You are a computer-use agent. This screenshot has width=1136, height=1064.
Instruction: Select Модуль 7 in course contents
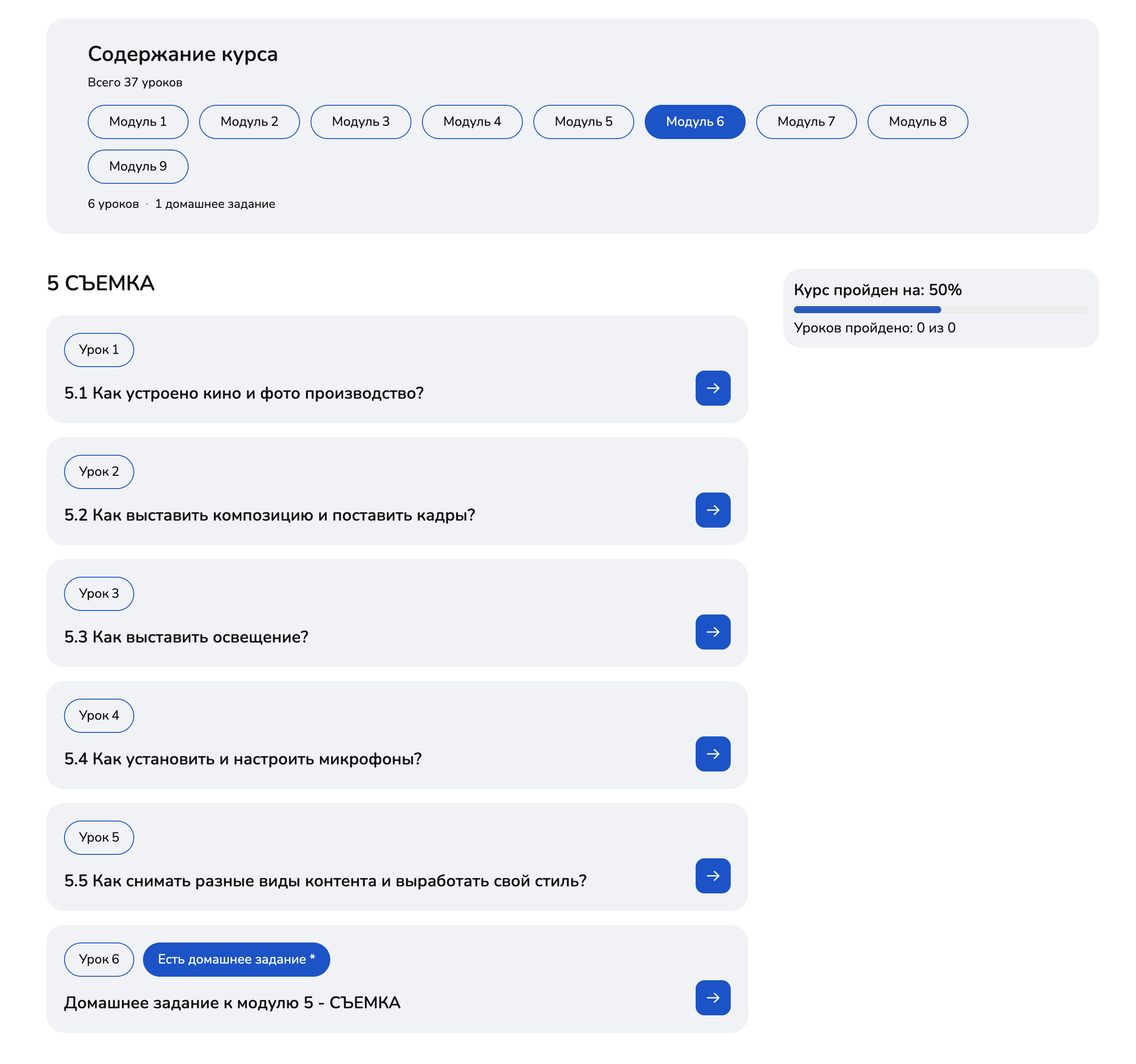coord(806,122)
